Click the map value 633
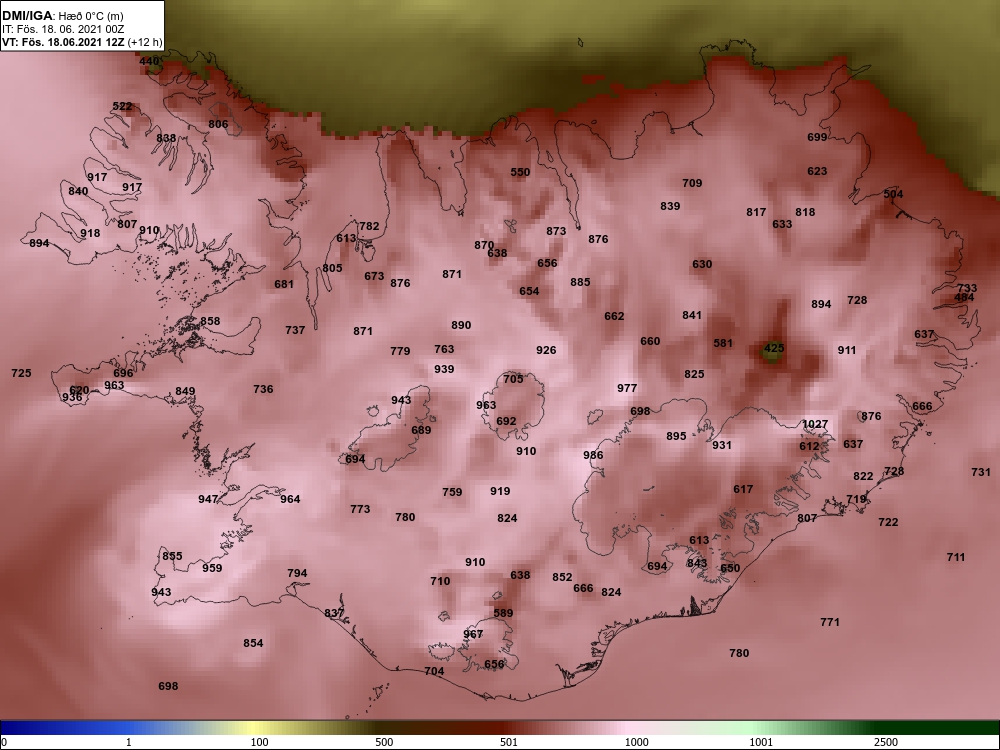Viewport: 1000px width, 750px height. pos(782,224)
